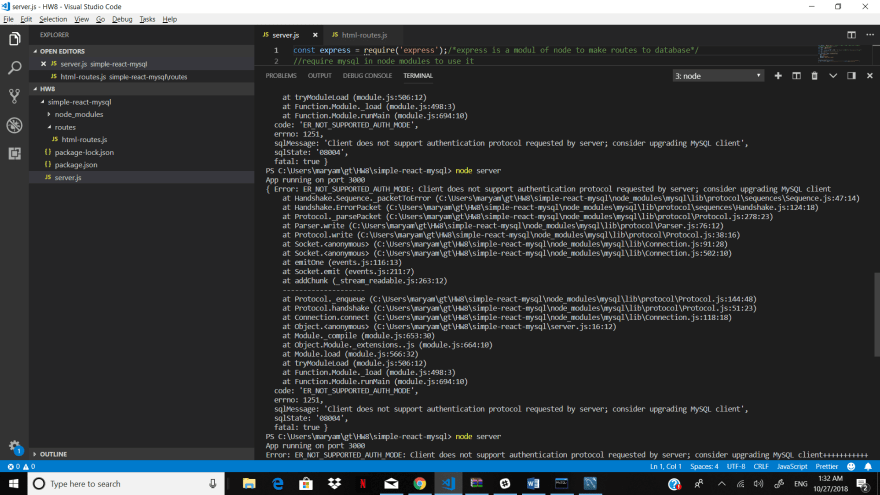Close server.js in Open Editors list
The image size is (880, 495).
click(x=43, y=64)
